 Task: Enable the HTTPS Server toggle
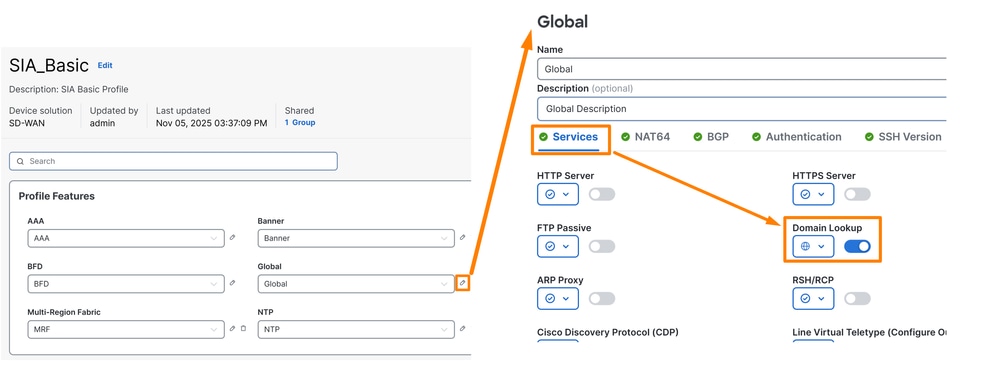[857, 194]
